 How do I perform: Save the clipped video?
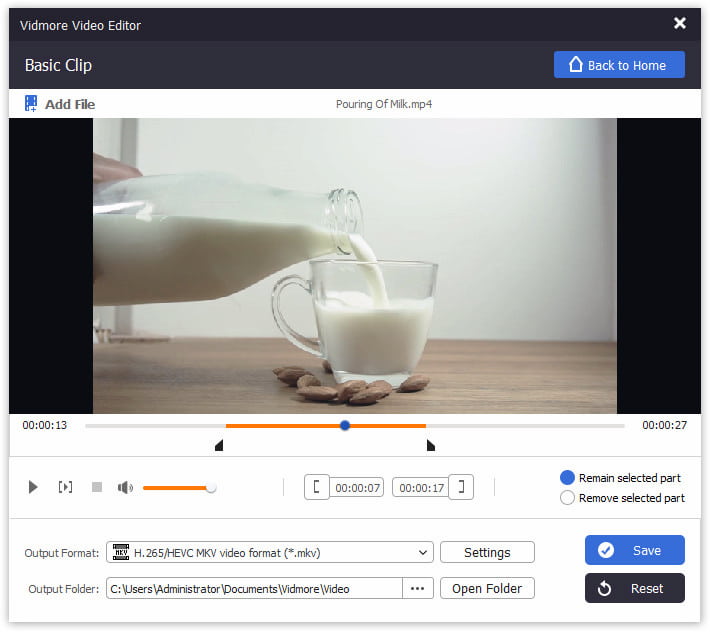634,550
